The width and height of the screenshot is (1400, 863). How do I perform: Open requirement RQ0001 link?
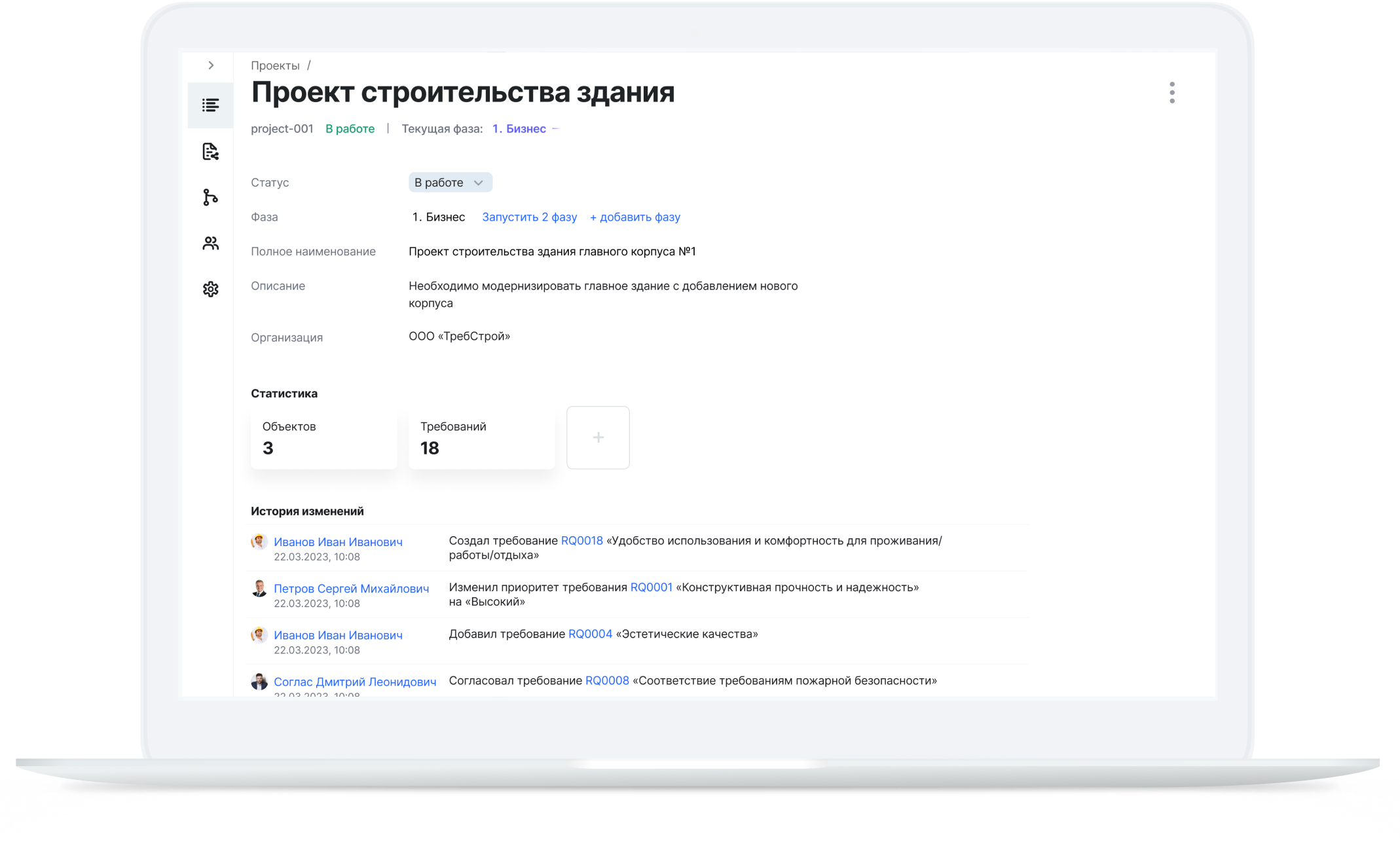click(652, 587)
